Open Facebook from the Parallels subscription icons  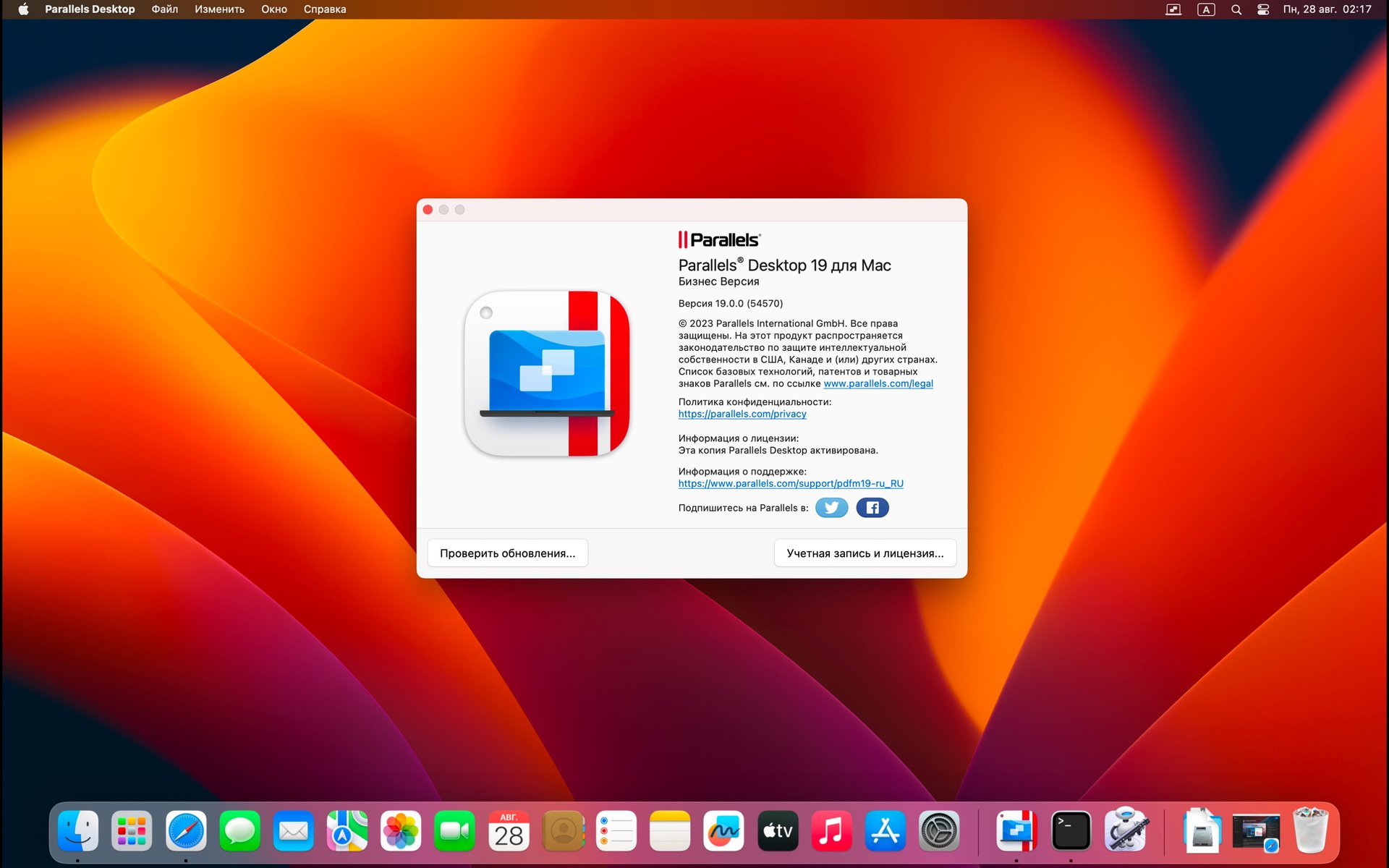coord(872,507)
